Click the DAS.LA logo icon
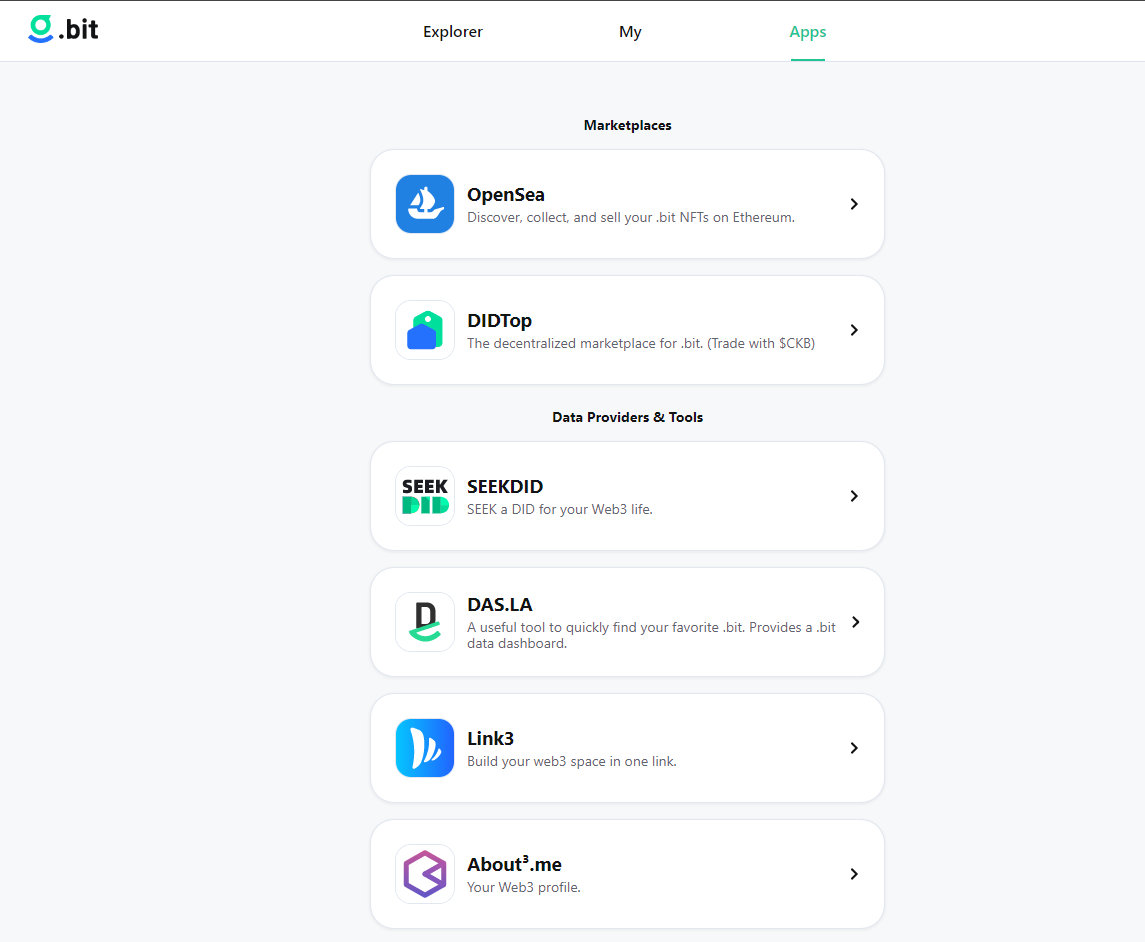Image resolution: width=1145 pixels, height=942 pixels. 425,622
